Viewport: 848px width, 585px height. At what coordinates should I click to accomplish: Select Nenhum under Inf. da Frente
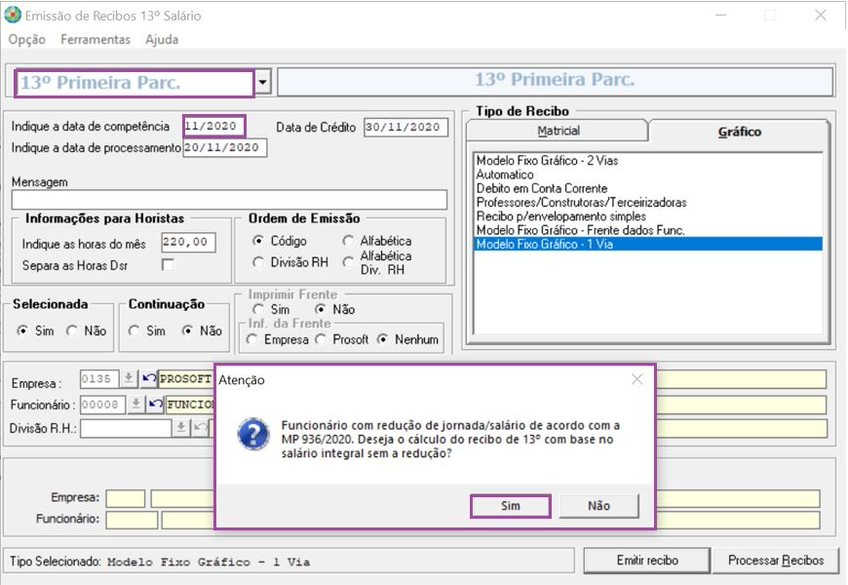coord(408,340)
